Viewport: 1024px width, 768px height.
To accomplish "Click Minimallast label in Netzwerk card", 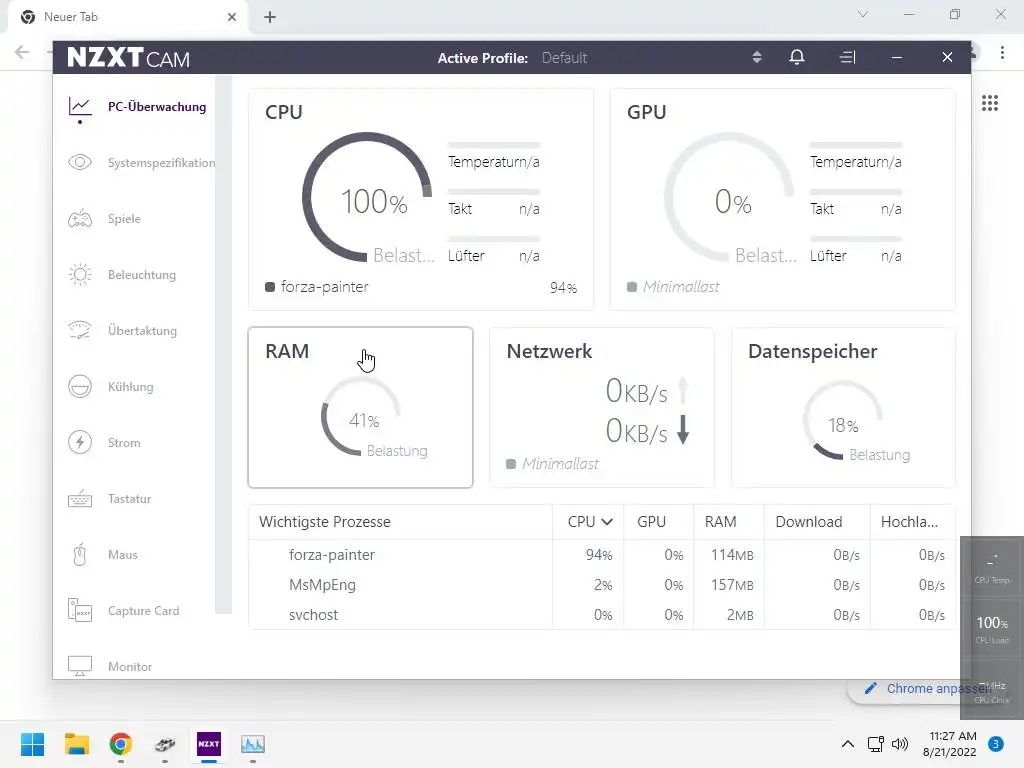I will (x=560, y=464).
